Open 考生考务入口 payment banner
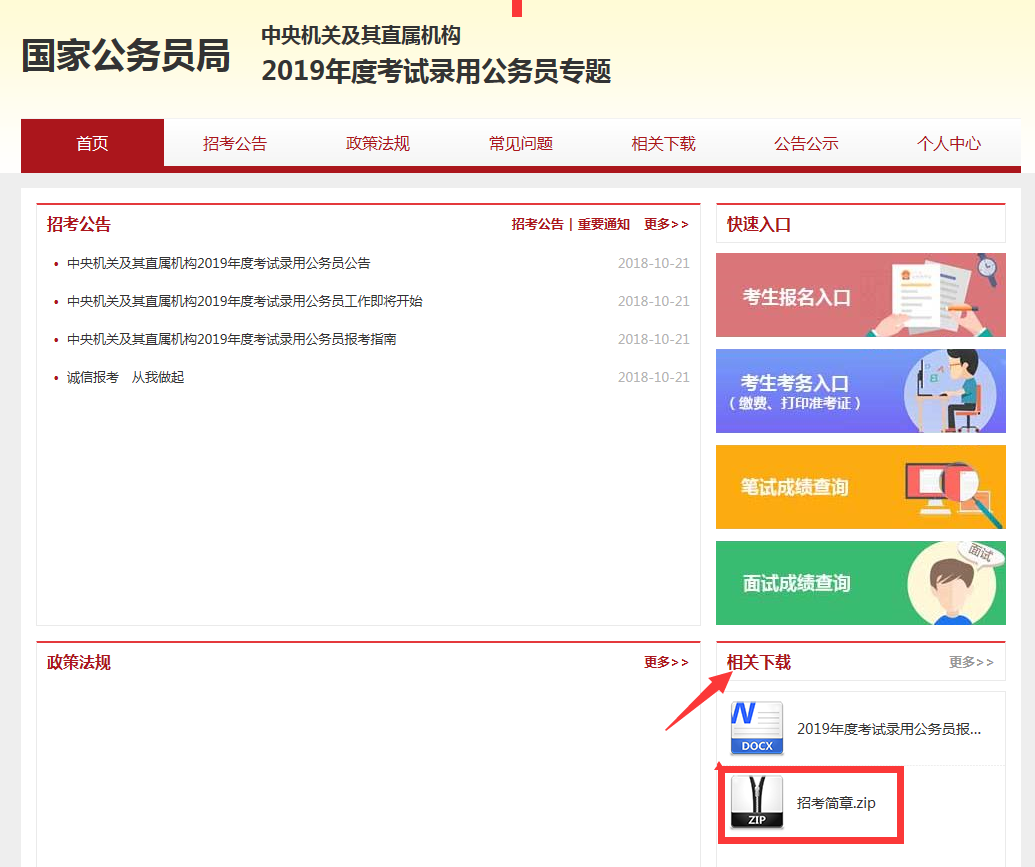This screenshot has height=867, width=1035. coord(860,391)
